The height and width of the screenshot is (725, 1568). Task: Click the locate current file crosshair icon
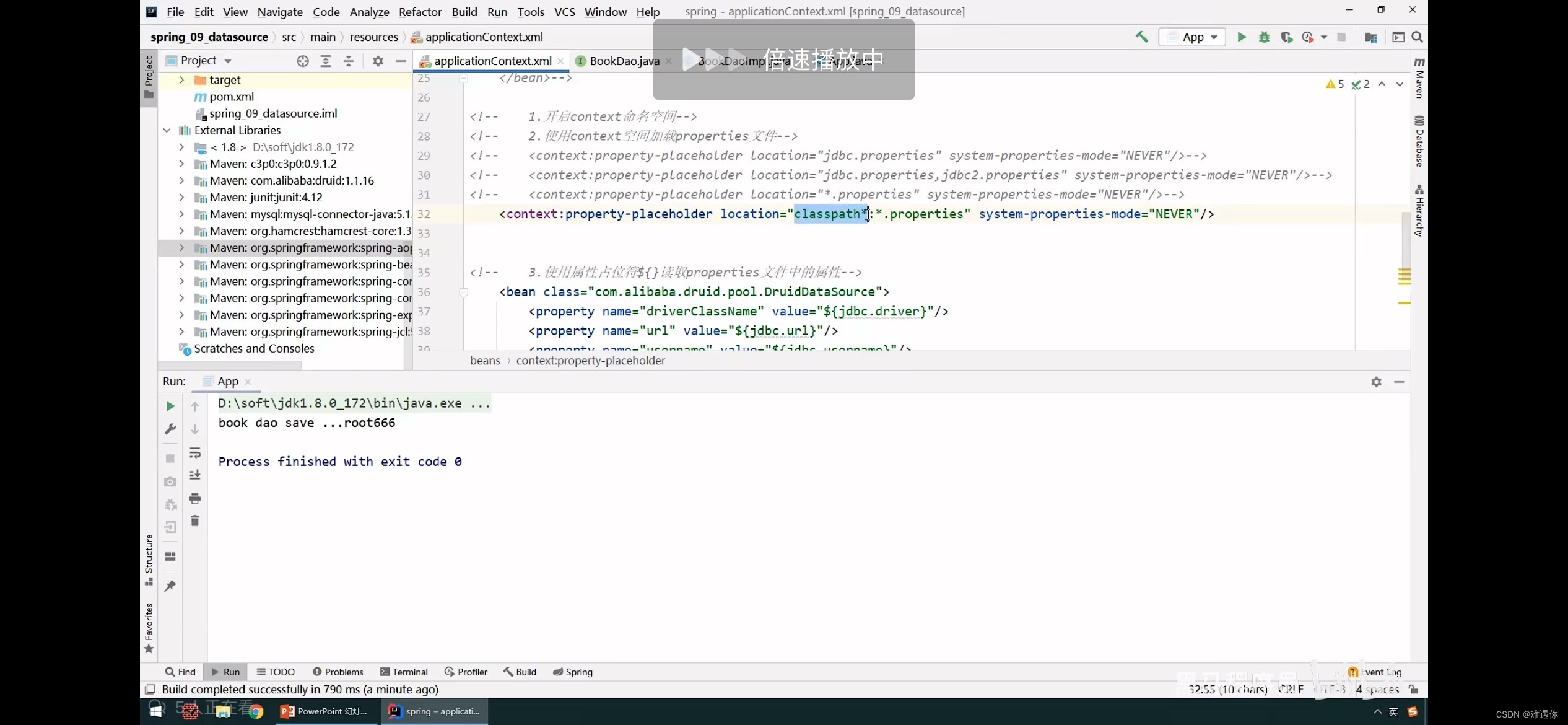tap(303, 61)
